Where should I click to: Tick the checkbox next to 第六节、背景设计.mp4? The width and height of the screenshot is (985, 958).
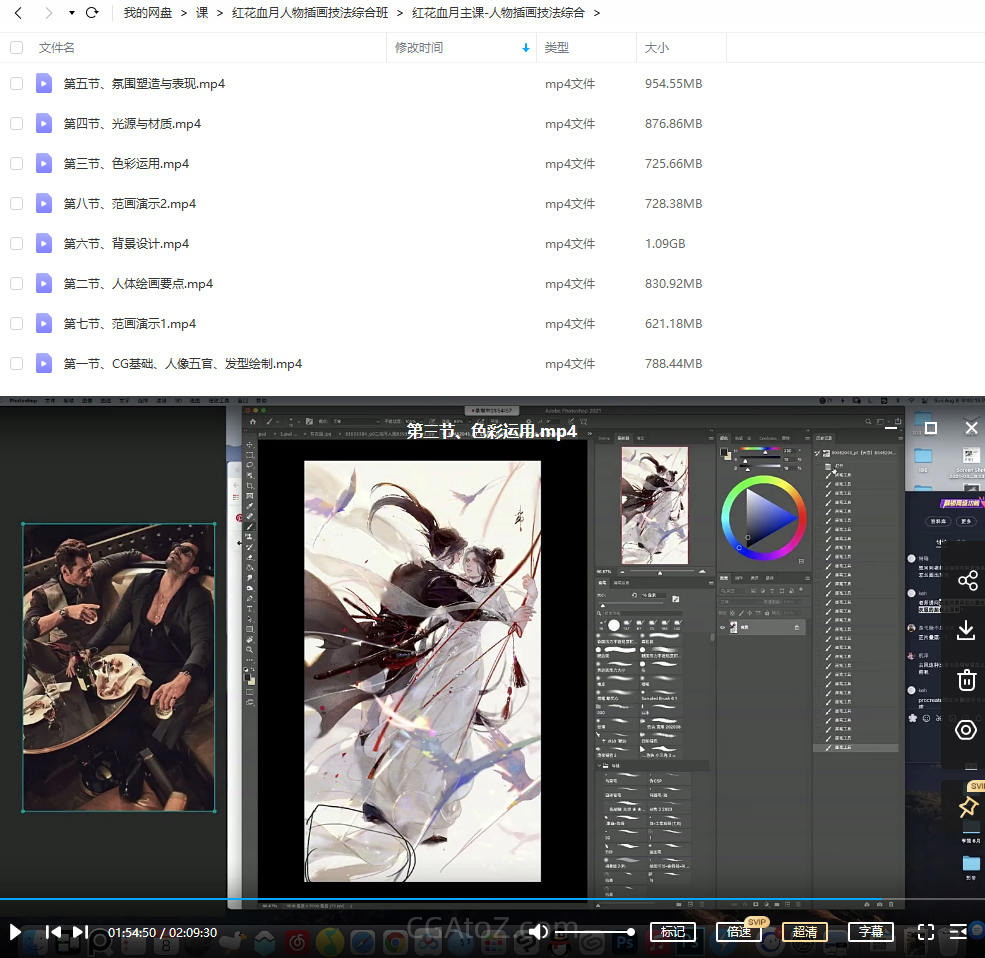[x=16, y=244]
